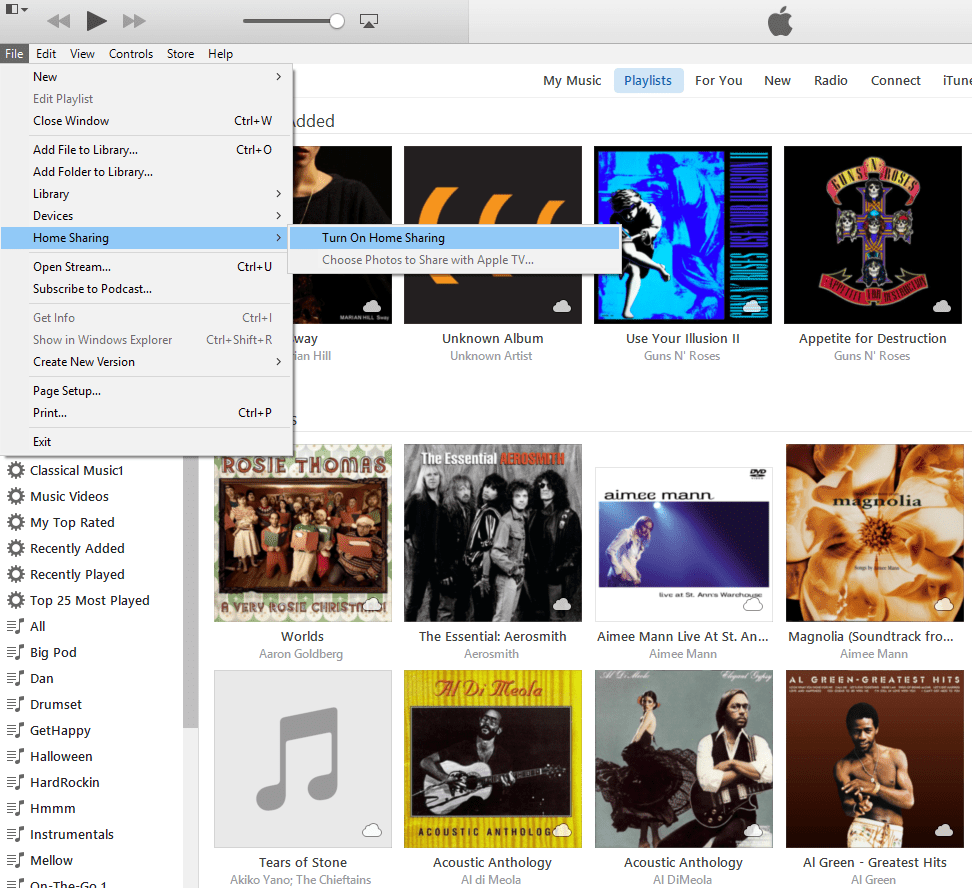
Task: Open Al Di Meola Acoustic Anthology yellow cover
Action: (x=493, y=758)
